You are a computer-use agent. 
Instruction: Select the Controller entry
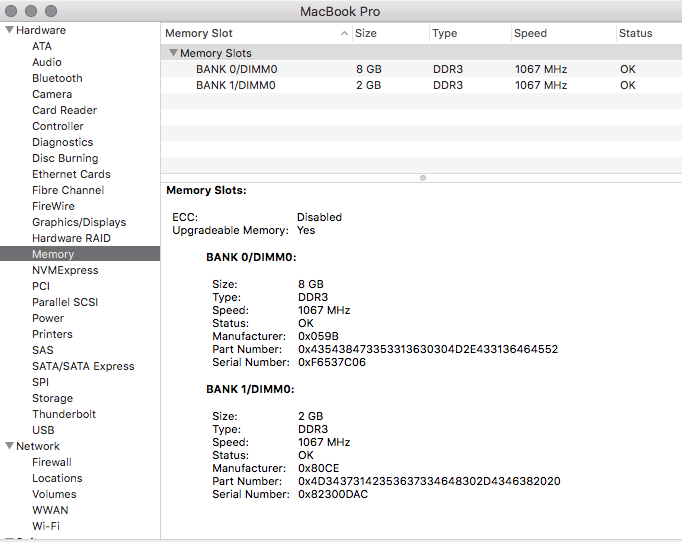[58, 126]
